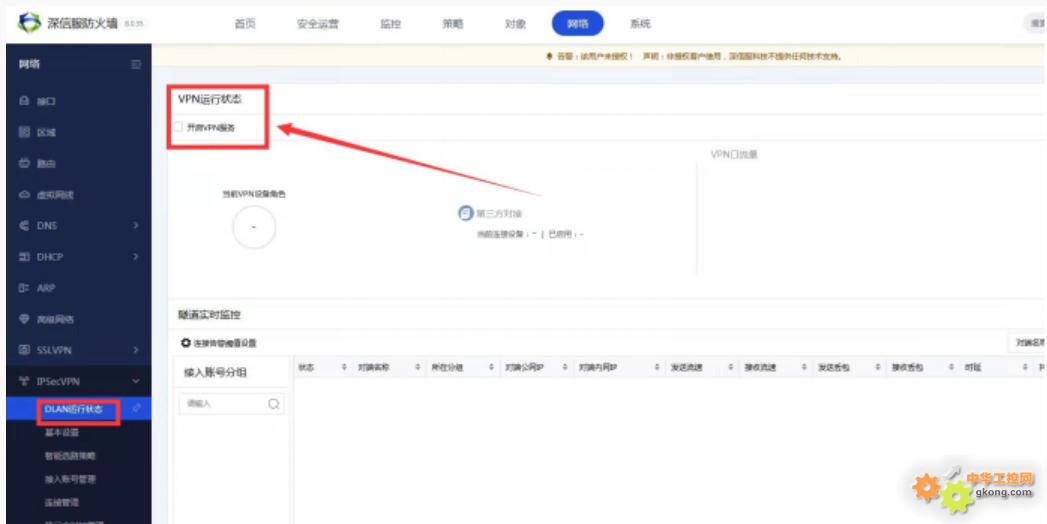Click the magnifier icon in the account group search

(x=274, y=404)
